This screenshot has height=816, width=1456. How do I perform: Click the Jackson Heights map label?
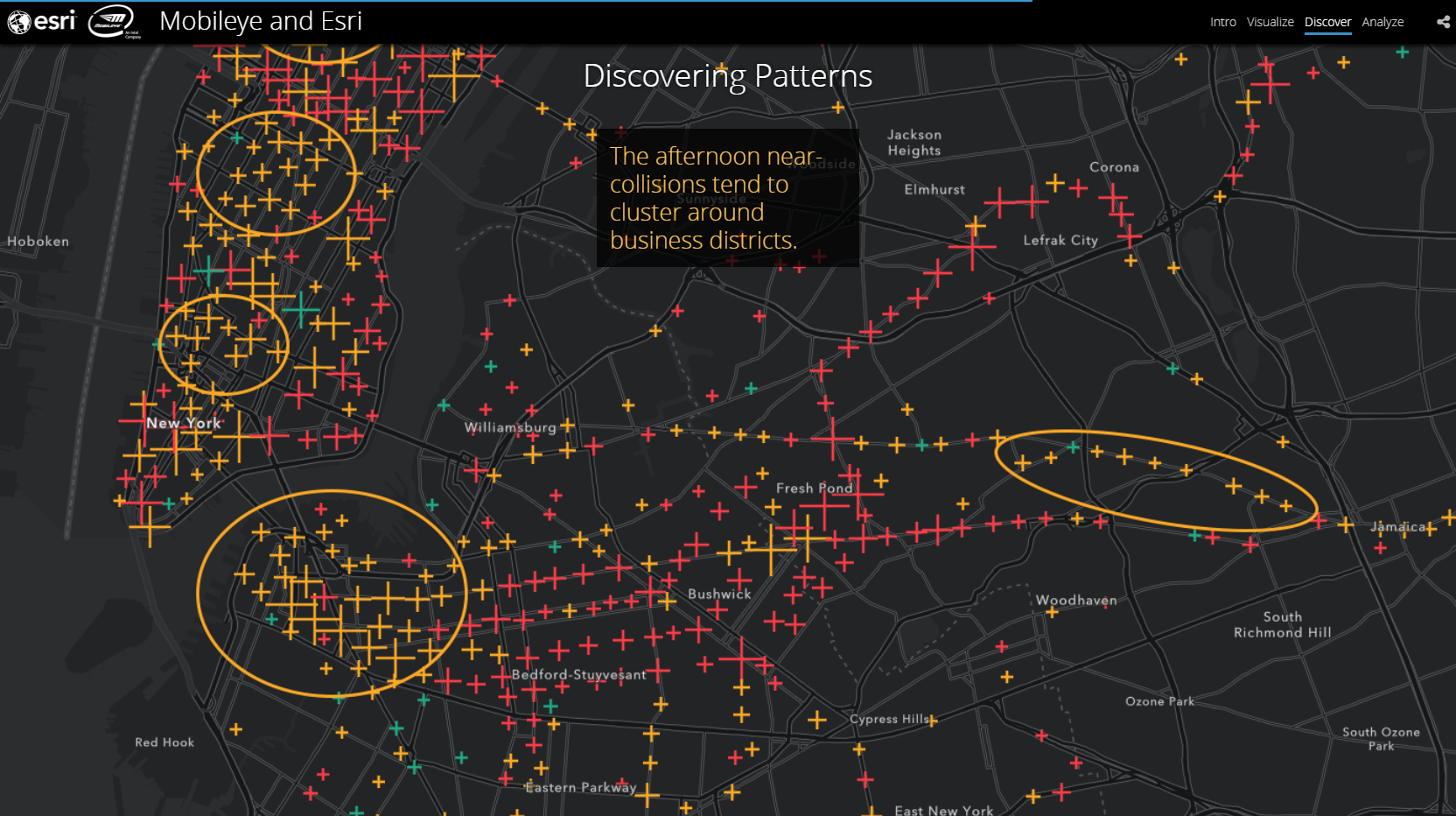click(914, 143)
